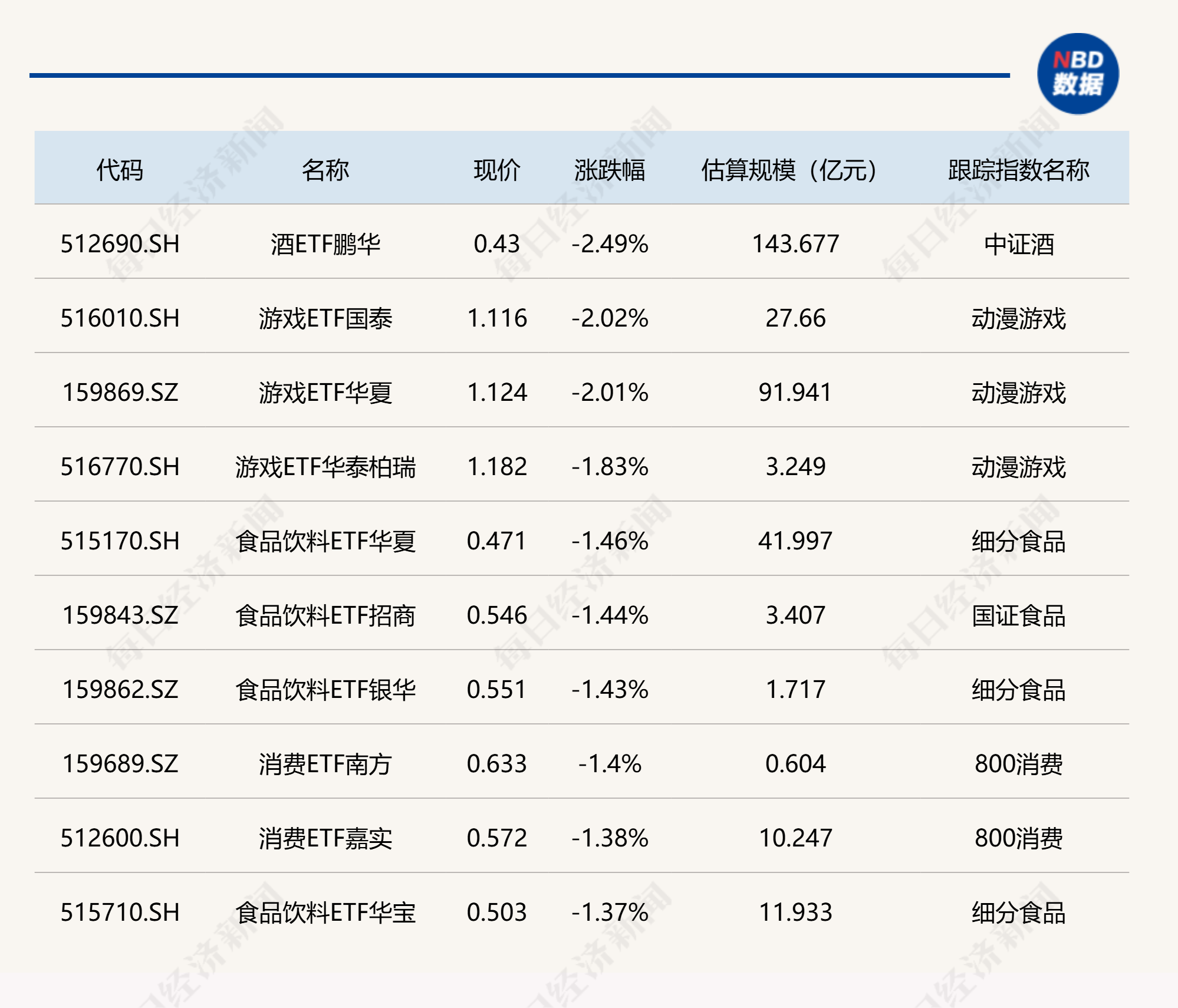Viewport: 1178px width, 1008px height.
Task: Click the scale value 3.407
Action: pyautogui.click(x=795, y=615)
